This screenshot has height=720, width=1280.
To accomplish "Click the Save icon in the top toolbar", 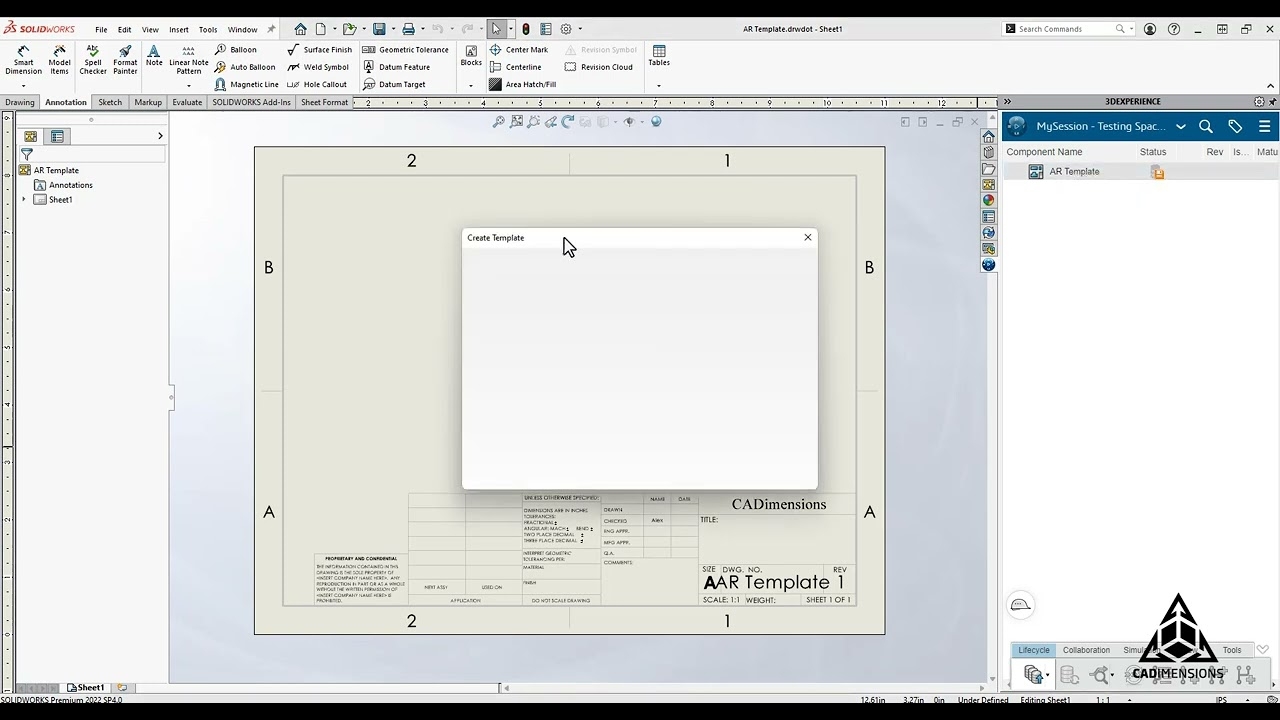I will point(379,29).
